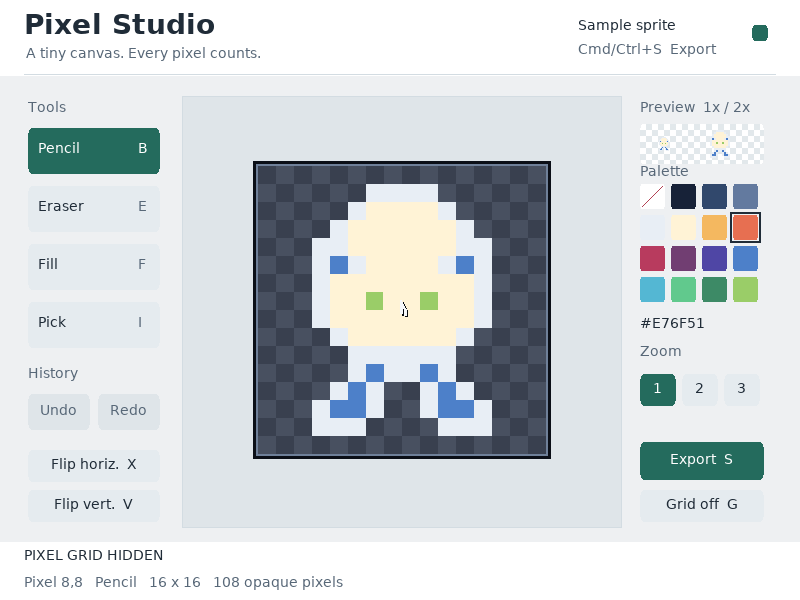The image size is (800, 600).
Task: Choose the transparent palette swatch
Action: tap(653, 196)
